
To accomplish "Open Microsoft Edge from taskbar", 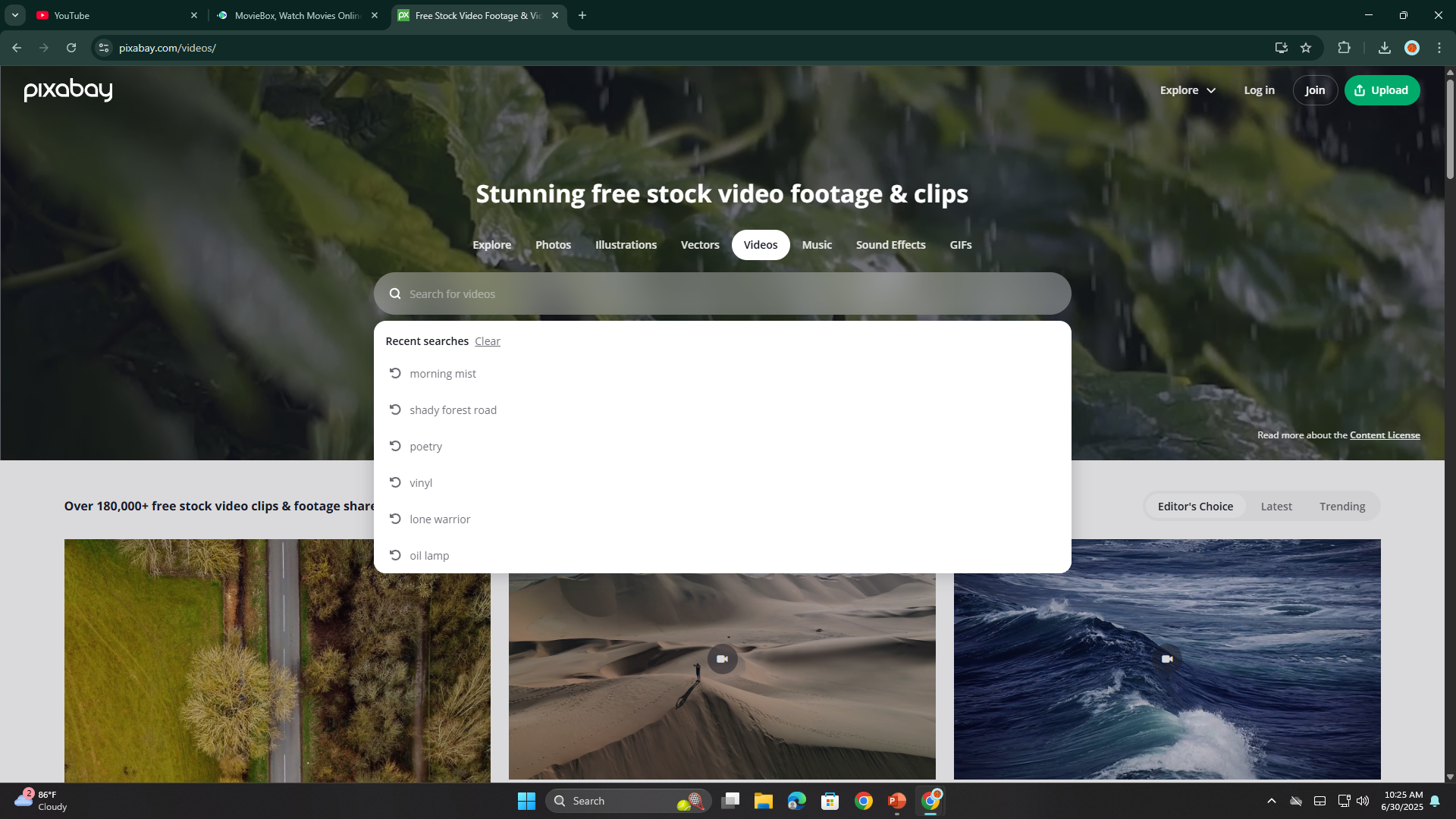I will (x=796, y=801).
